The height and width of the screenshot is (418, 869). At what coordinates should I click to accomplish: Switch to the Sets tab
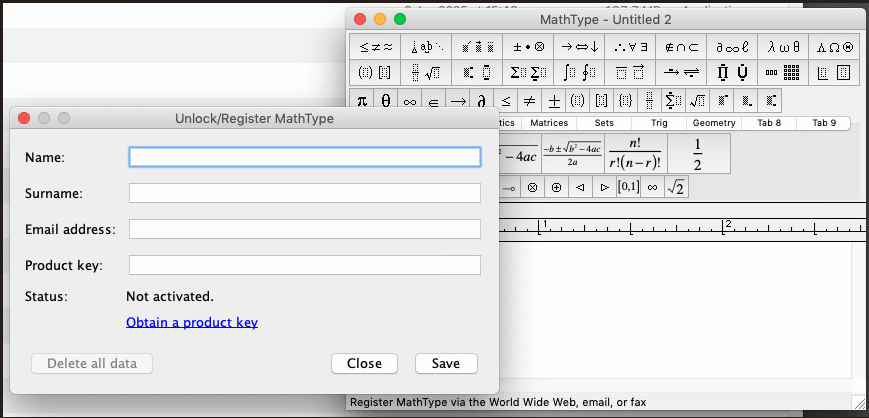(604, 123)
